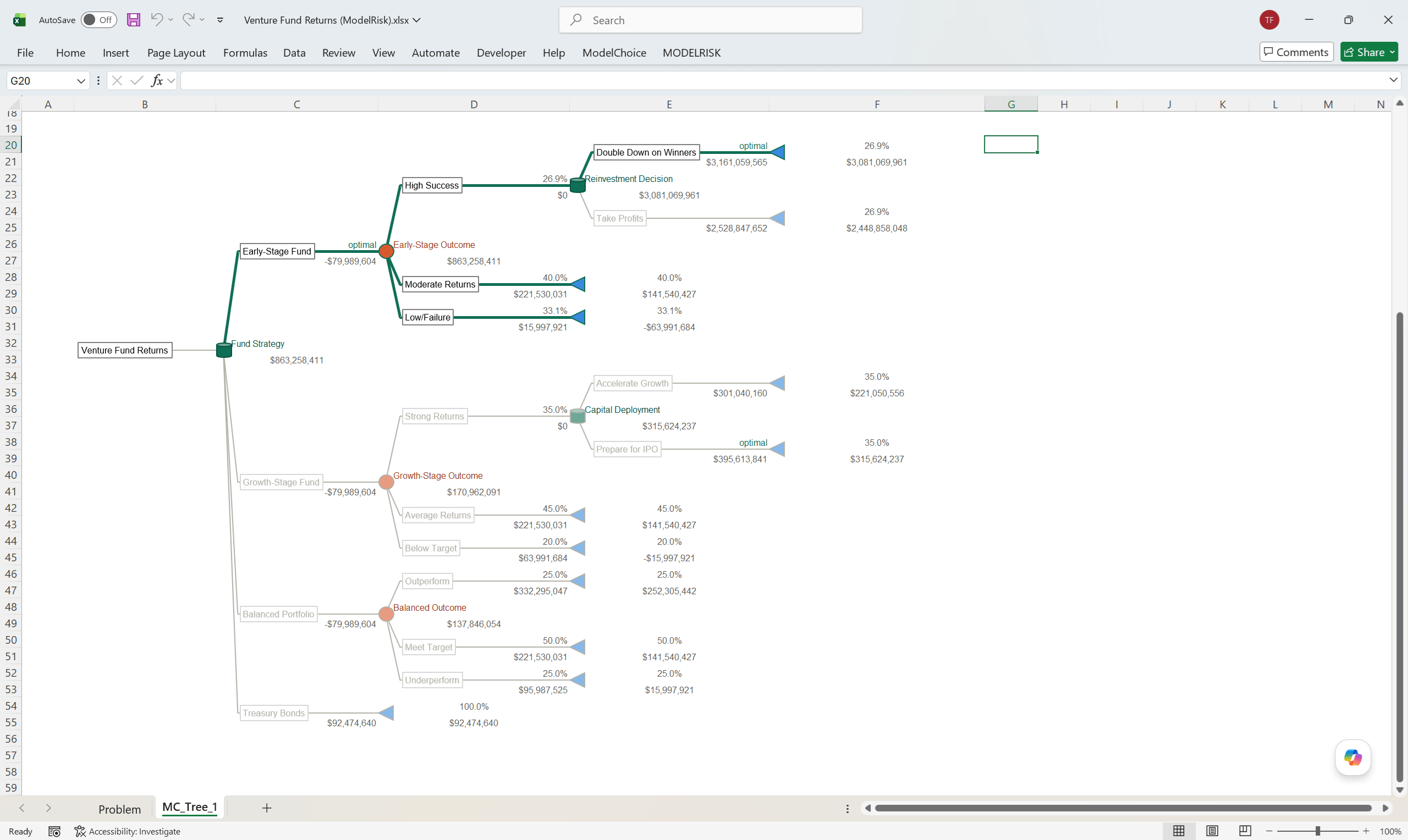Click the Fund Strategy decision node icon
The image size is (1408, 840).
pyautogui.click(x=224, y=350)
